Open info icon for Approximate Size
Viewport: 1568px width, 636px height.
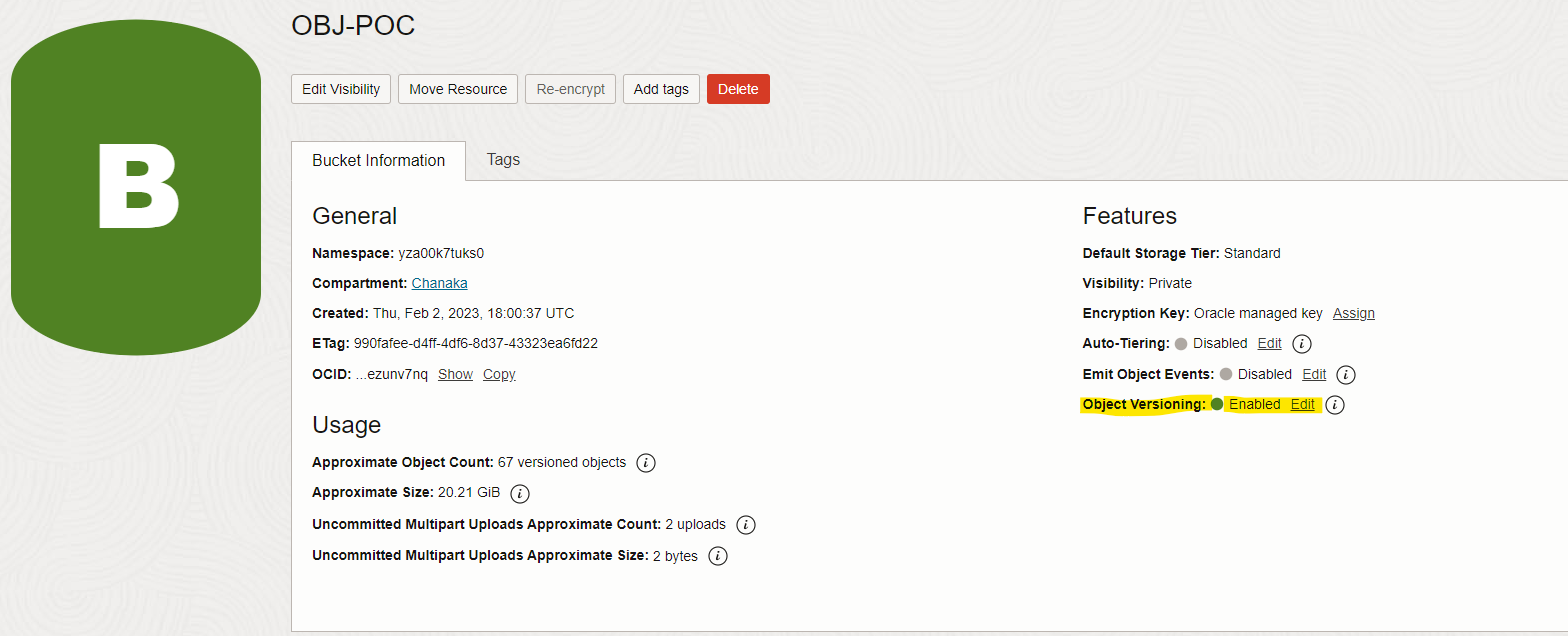point(520,494)
